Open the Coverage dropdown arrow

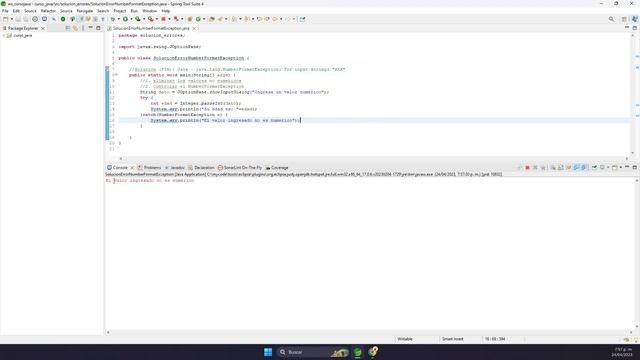(x=144, y=19)
